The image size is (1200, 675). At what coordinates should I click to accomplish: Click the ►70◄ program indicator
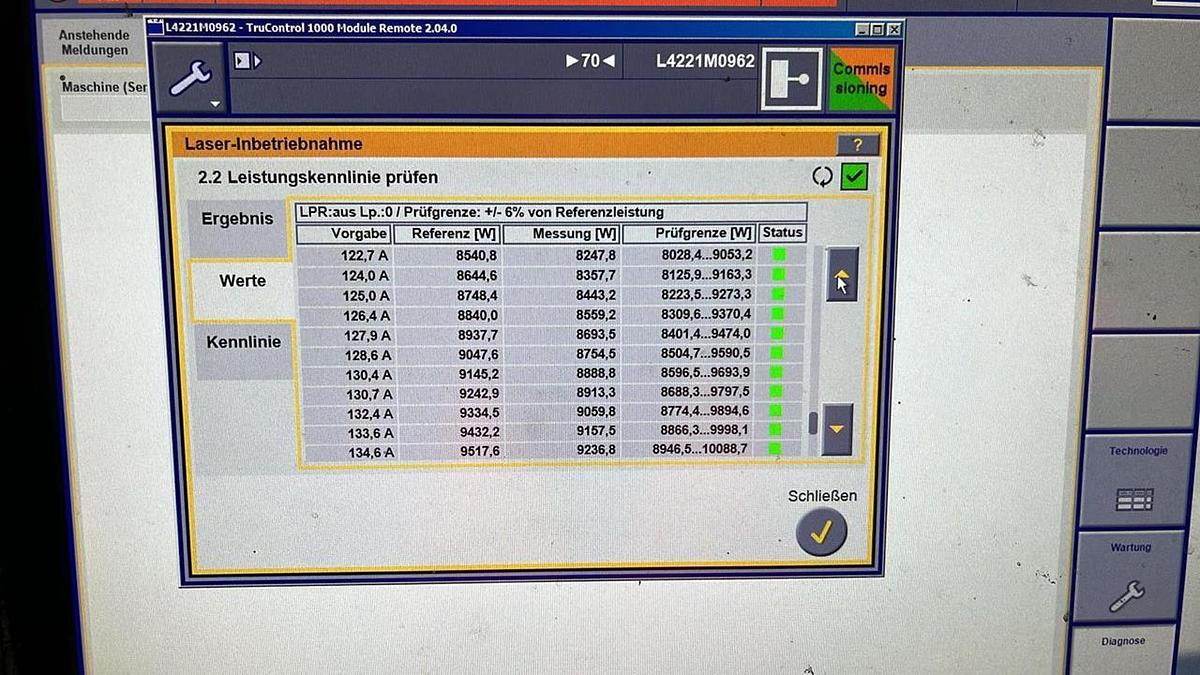tap(590, 61)
